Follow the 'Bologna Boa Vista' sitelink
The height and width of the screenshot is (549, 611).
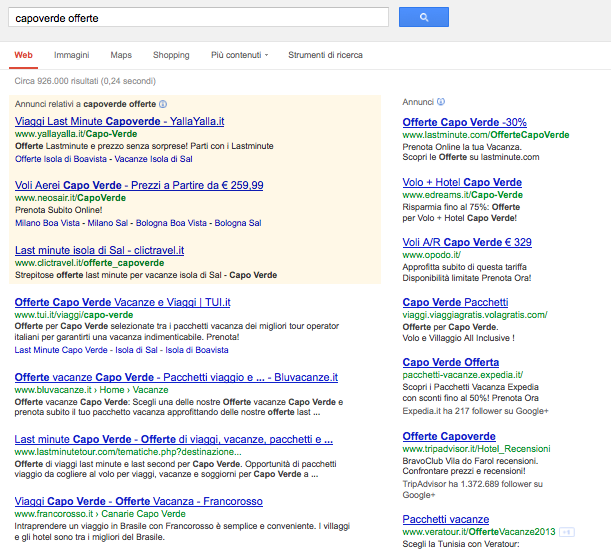point(171,223)
